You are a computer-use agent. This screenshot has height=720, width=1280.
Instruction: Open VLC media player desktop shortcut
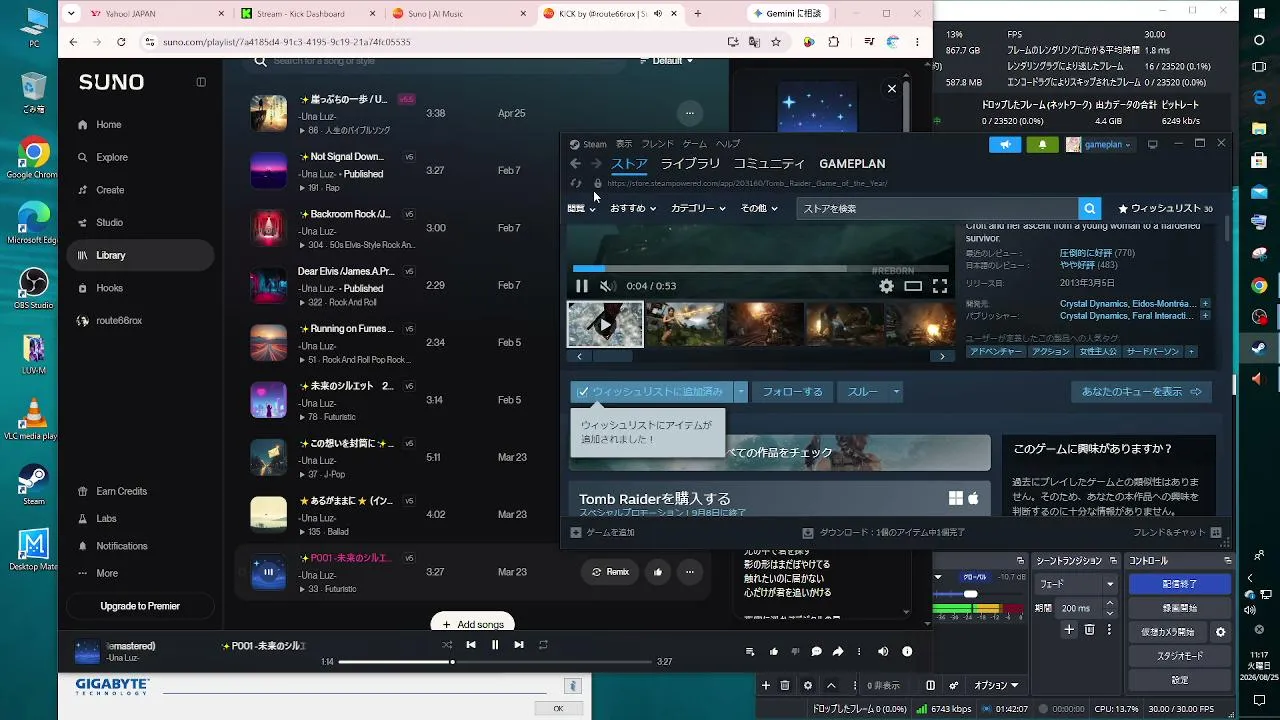33,419
